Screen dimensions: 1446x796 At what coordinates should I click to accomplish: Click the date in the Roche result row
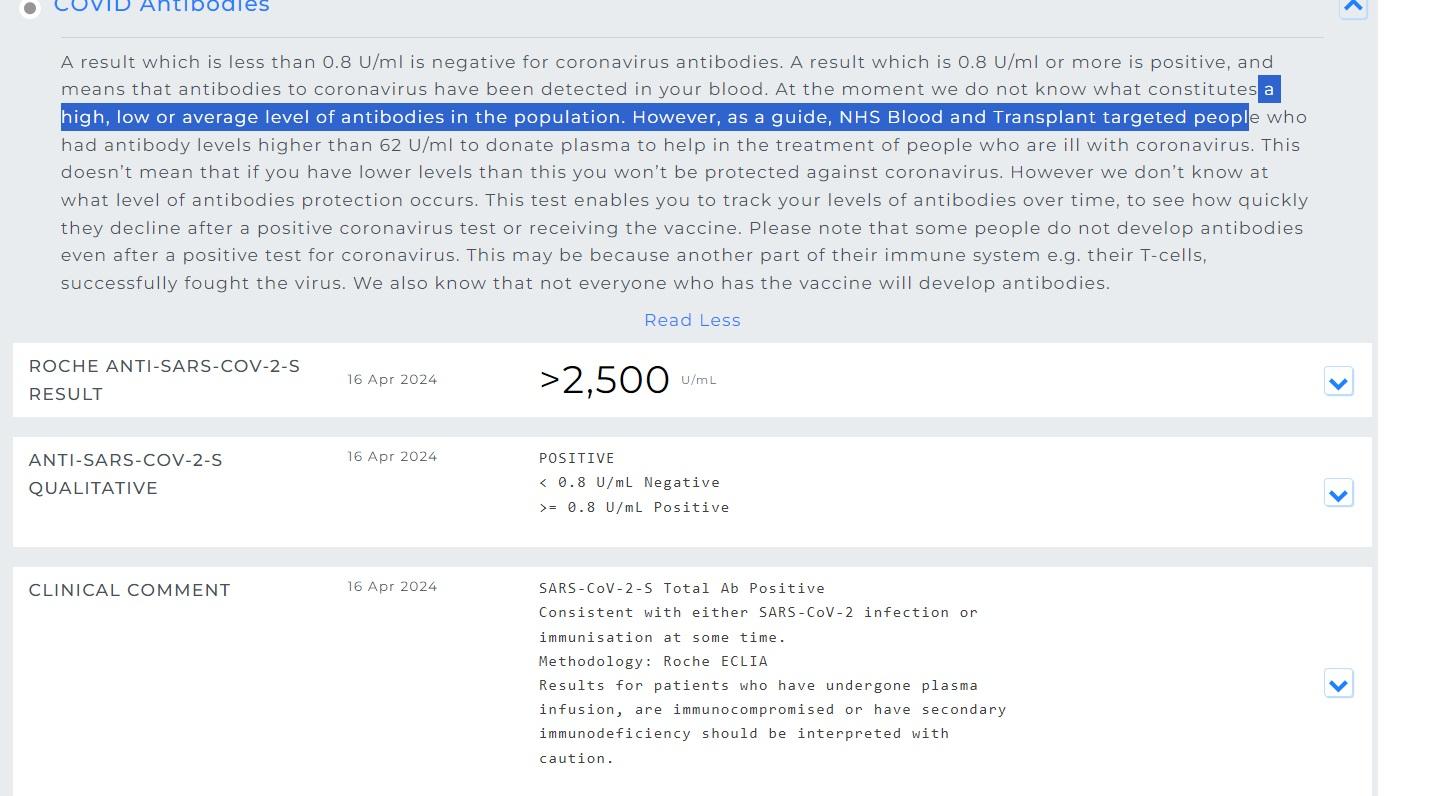click(392, 379)
